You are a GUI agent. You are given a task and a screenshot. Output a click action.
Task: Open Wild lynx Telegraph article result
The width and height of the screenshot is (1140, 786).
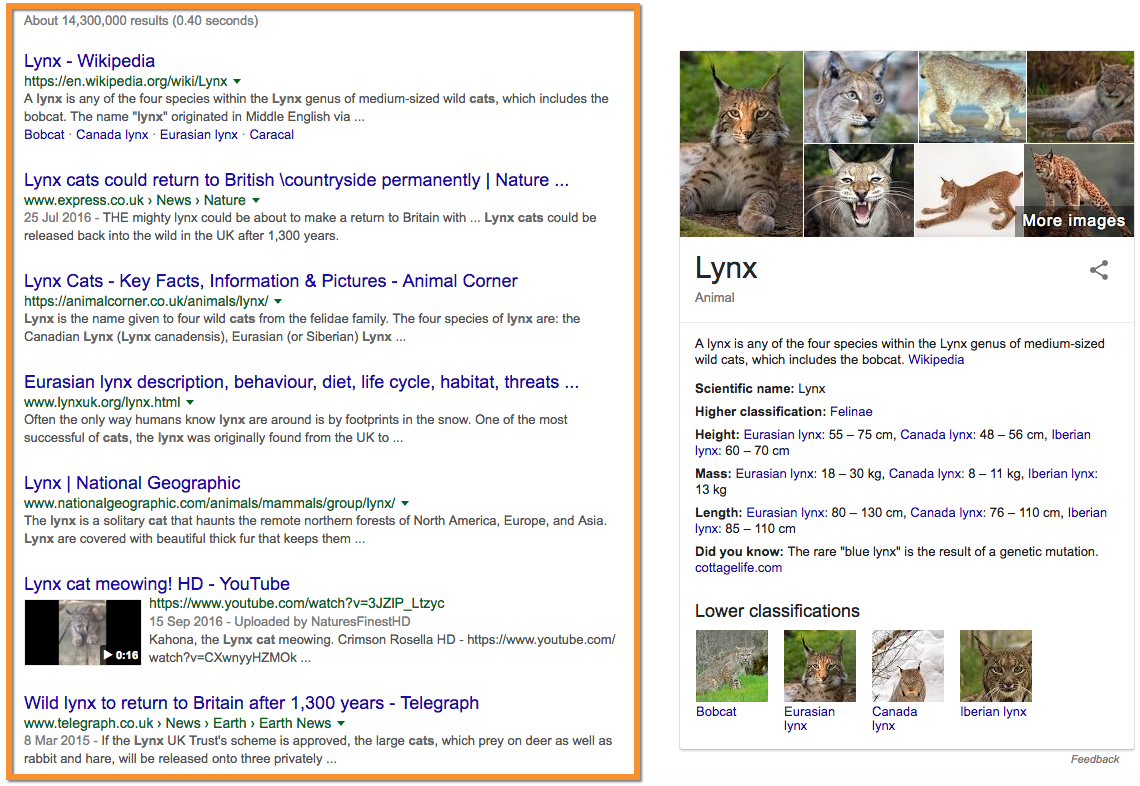pyautogui.click(x=251, y=703)
